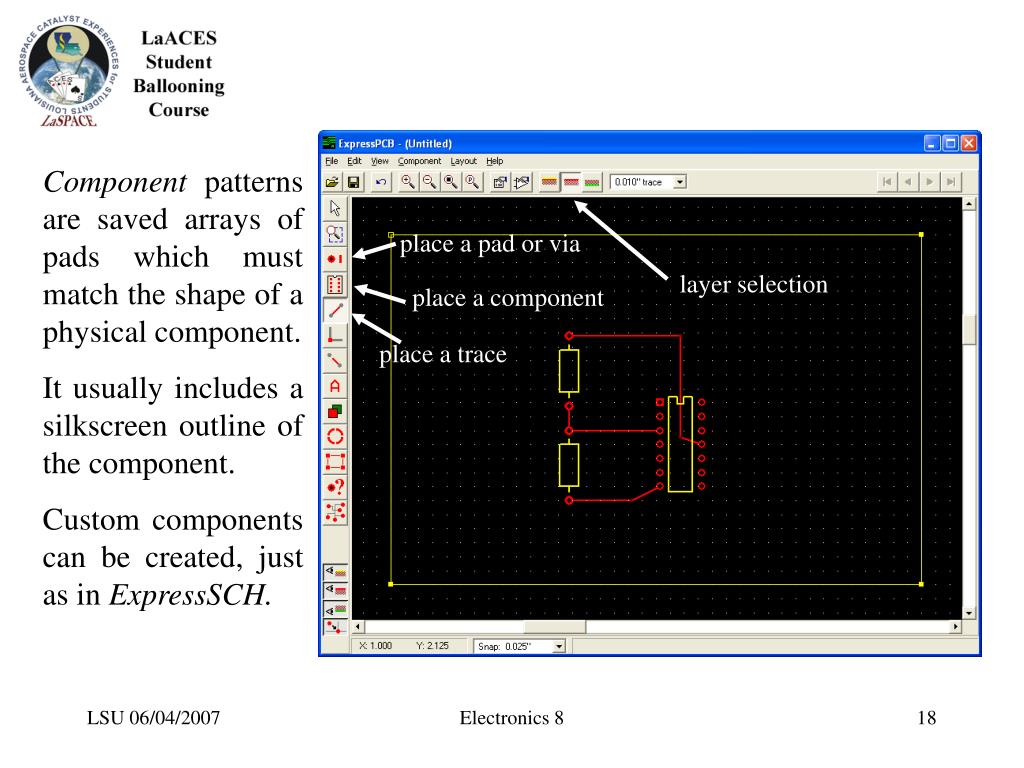Toggle silkscreen layer visibility
The image size is (1024, 768).
pos(336,572)
